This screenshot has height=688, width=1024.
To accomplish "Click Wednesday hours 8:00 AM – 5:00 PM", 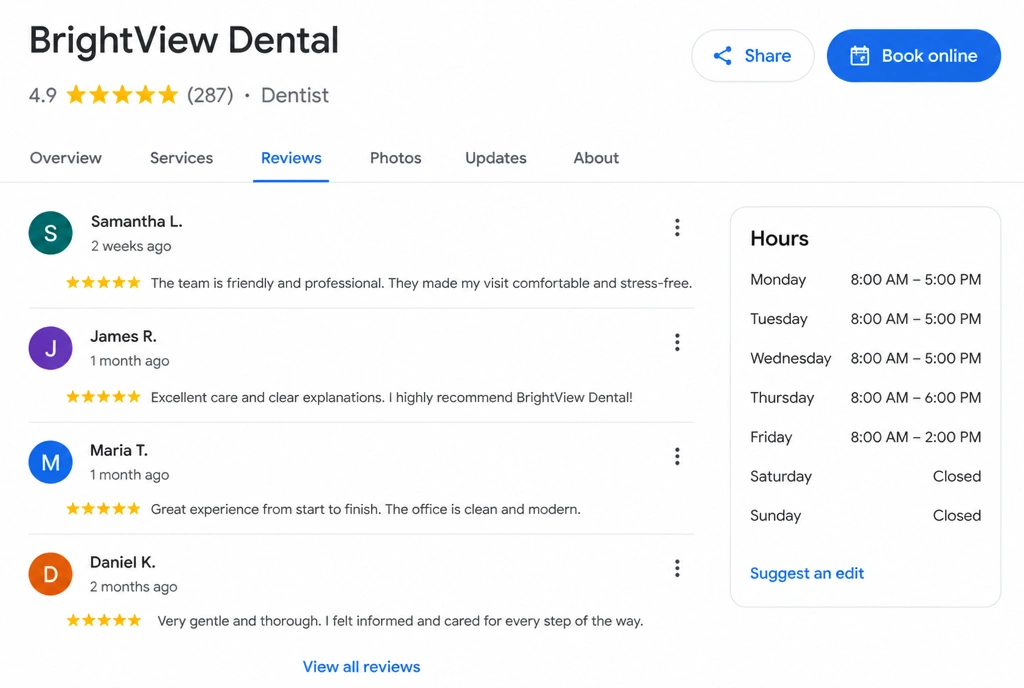I will point(916,358).
